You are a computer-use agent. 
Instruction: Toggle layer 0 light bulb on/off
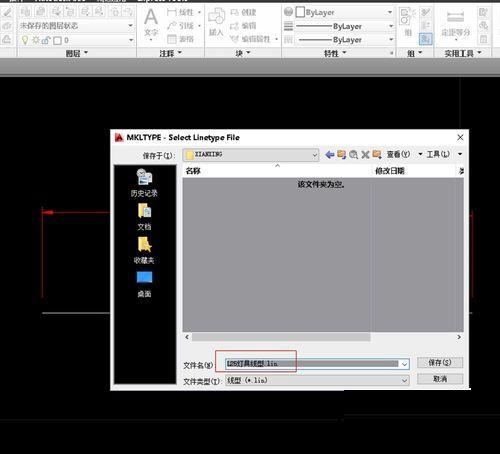(25, 40)
